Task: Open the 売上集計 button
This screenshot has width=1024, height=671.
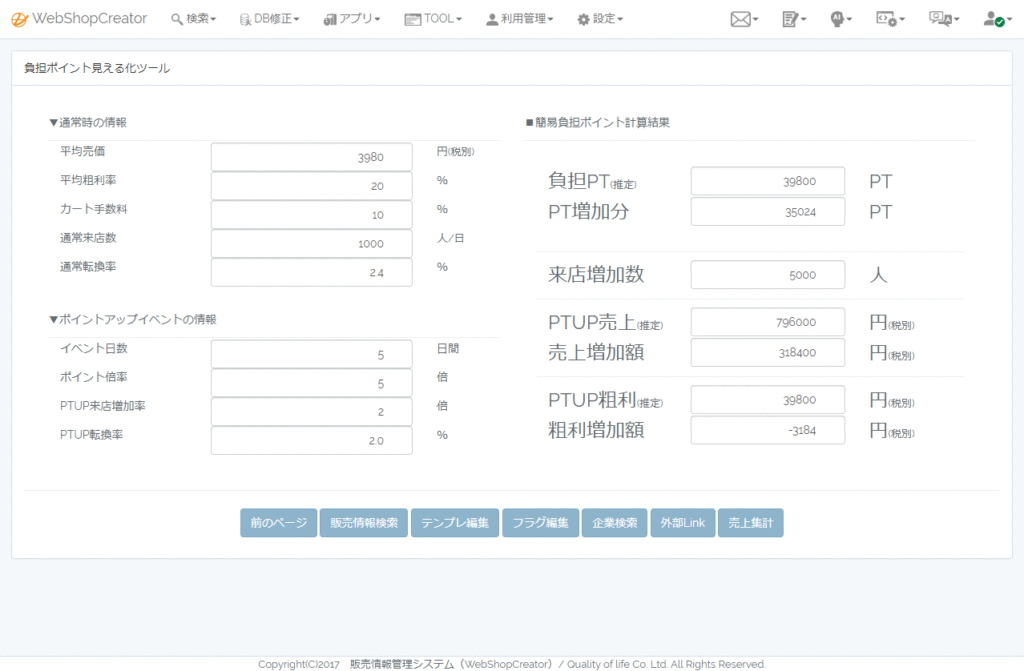Action: [x=750, y=523]
